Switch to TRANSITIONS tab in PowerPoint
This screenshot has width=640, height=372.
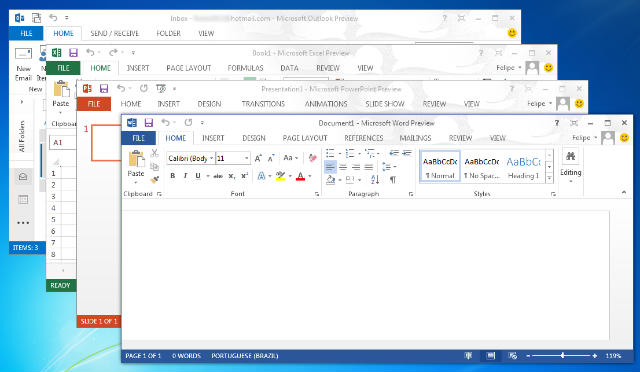click(x=263, y=104)
